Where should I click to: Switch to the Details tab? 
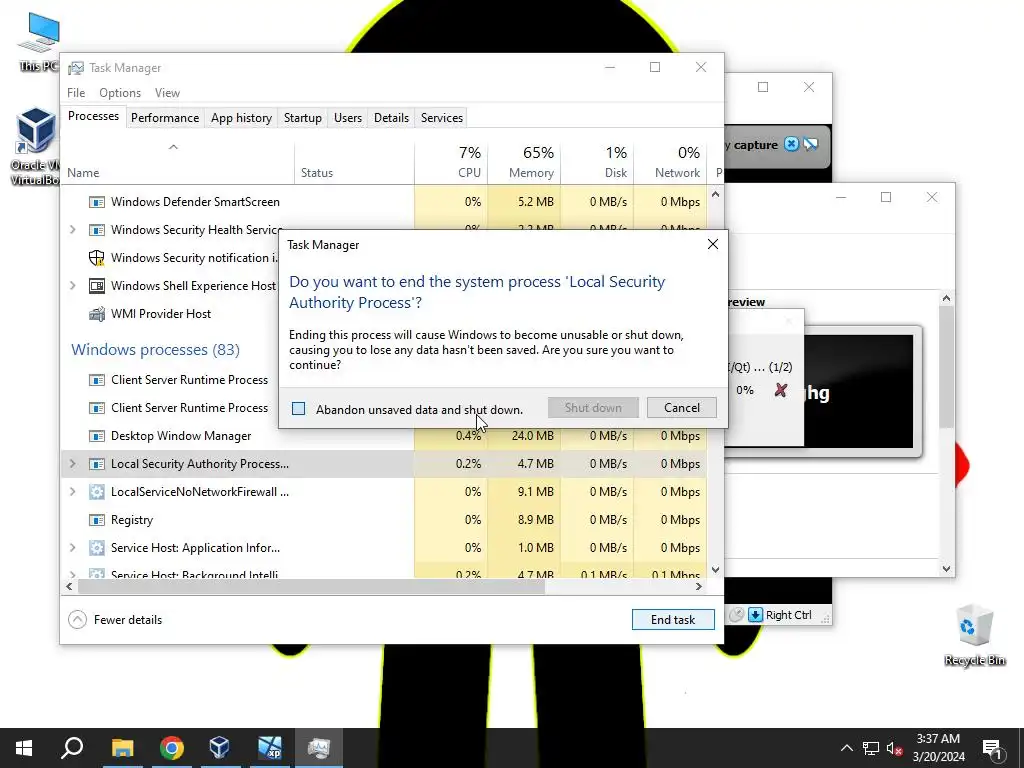tap(391, 118)
